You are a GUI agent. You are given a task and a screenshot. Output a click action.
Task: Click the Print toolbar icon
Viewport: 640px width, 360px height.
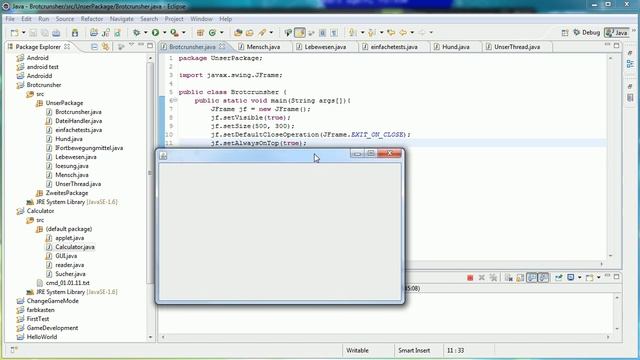(x=56, y=33)
